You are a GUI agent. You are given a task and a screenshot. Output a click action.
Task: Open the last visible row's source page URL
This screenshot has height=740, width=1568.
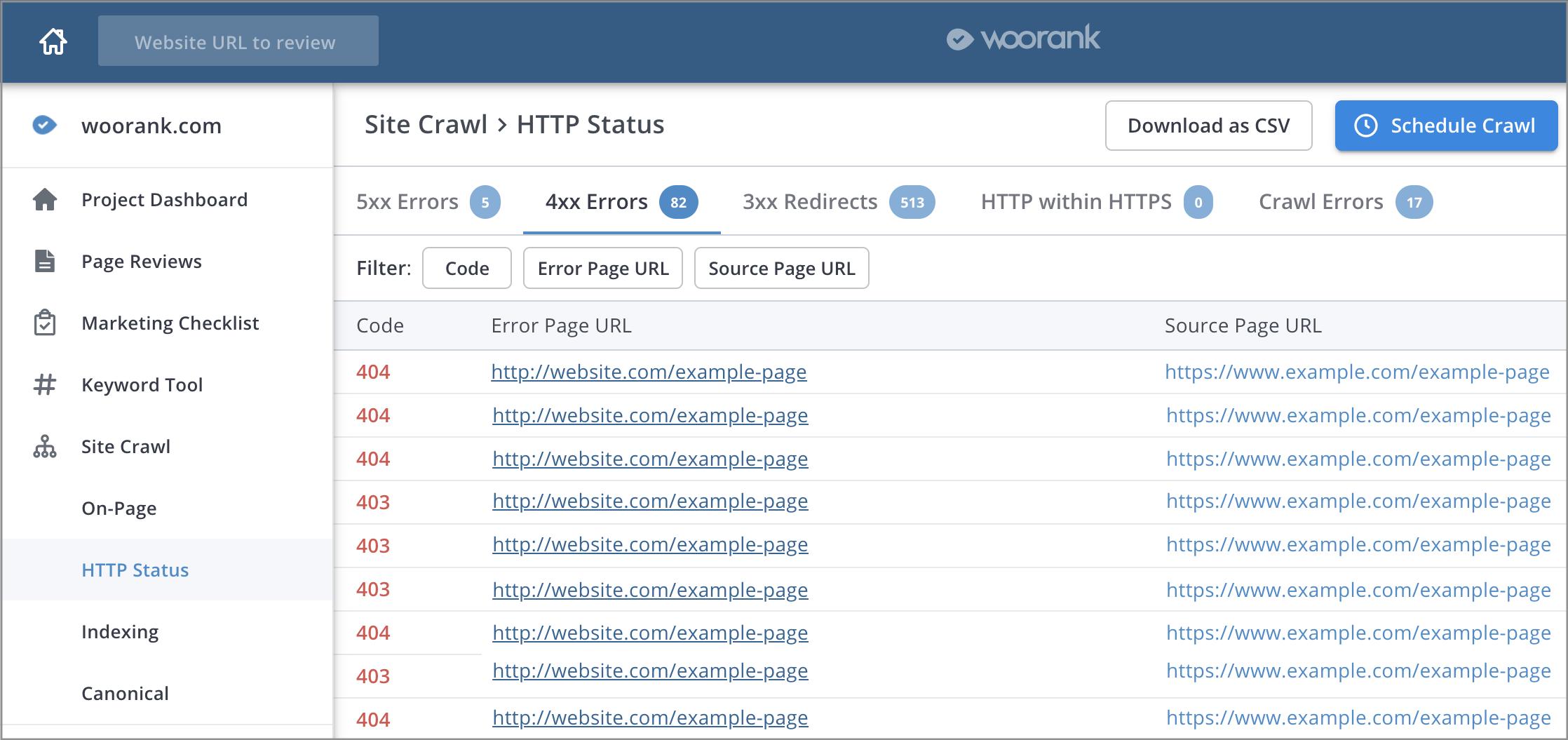1358,718
